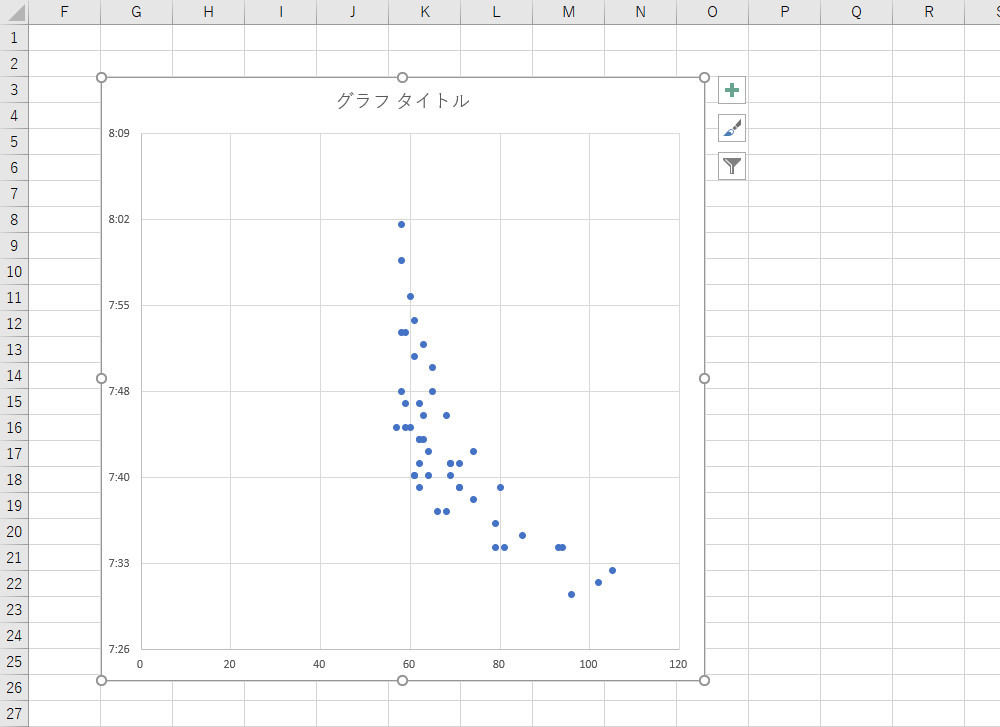
Task: Click the 8:02 vertical axis label
Action: 119,219
